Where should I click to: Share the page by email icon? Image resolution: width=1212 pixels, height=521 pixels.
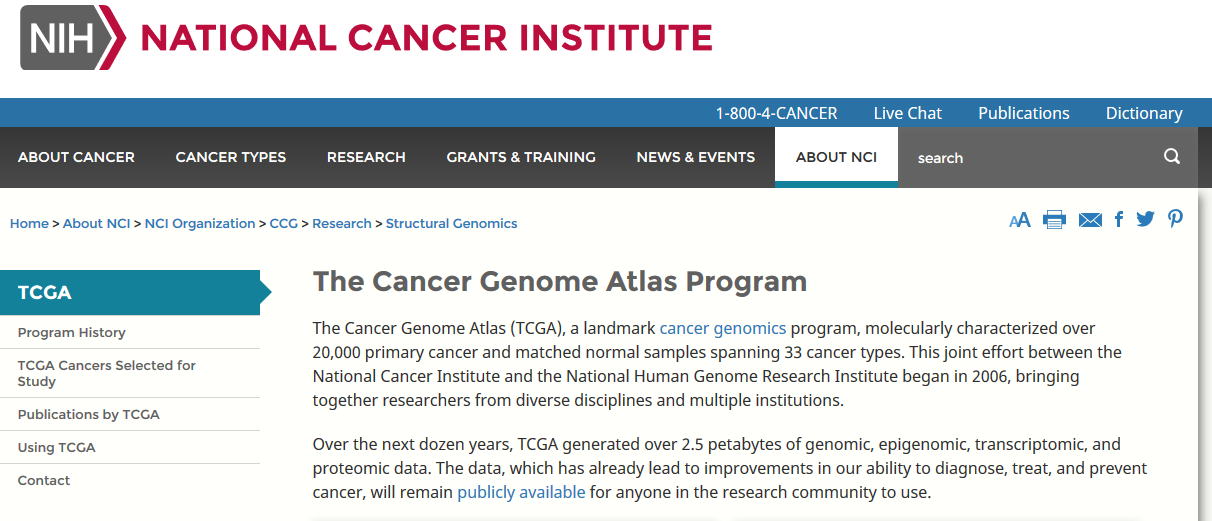tap(1090, 220)
